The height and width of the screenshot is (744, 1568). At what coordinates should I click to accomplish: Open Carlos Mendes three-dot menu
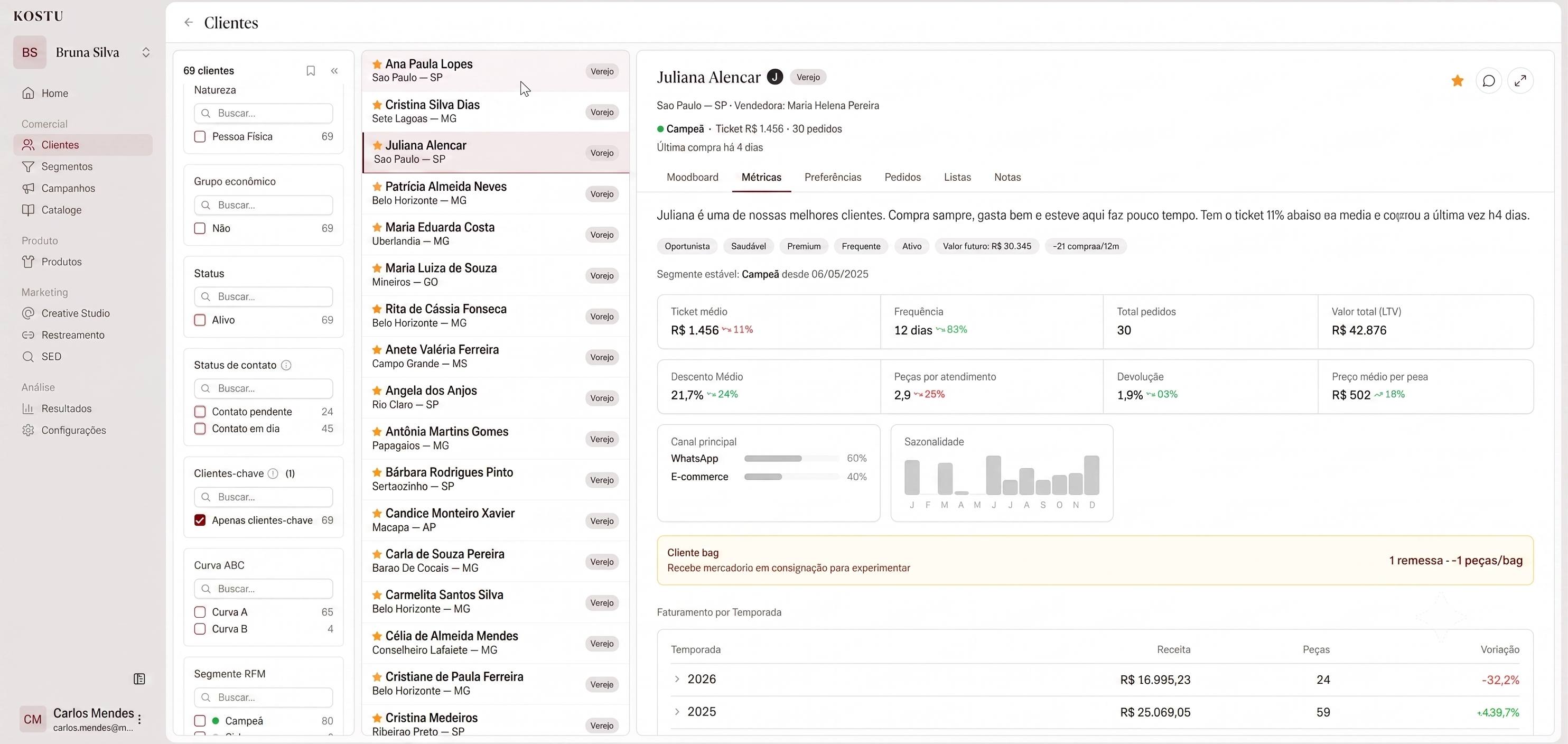140,719
